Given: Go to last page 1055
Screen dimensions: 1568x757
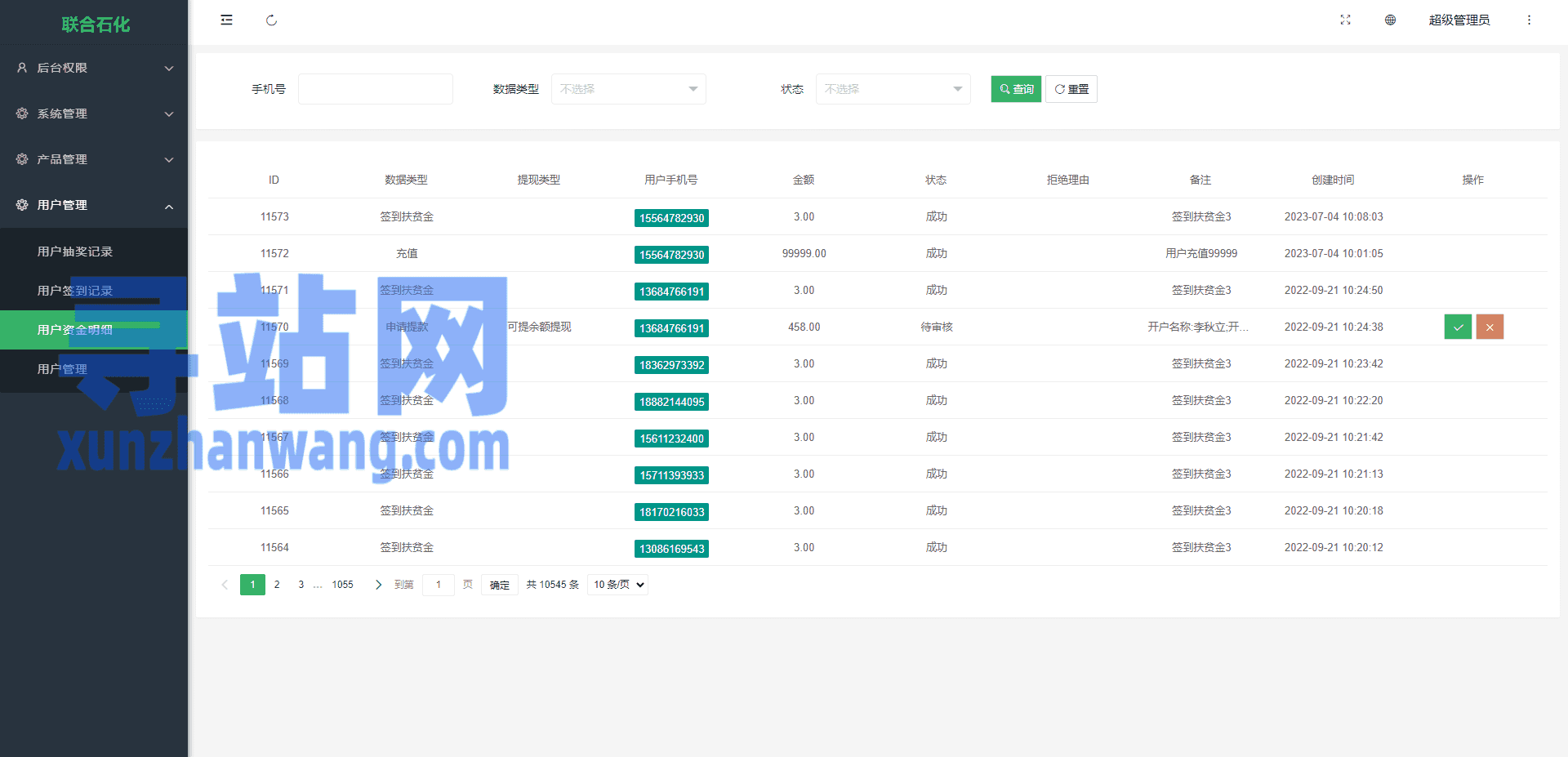Looking at the screenshot, I should click(x=343, y=585).
